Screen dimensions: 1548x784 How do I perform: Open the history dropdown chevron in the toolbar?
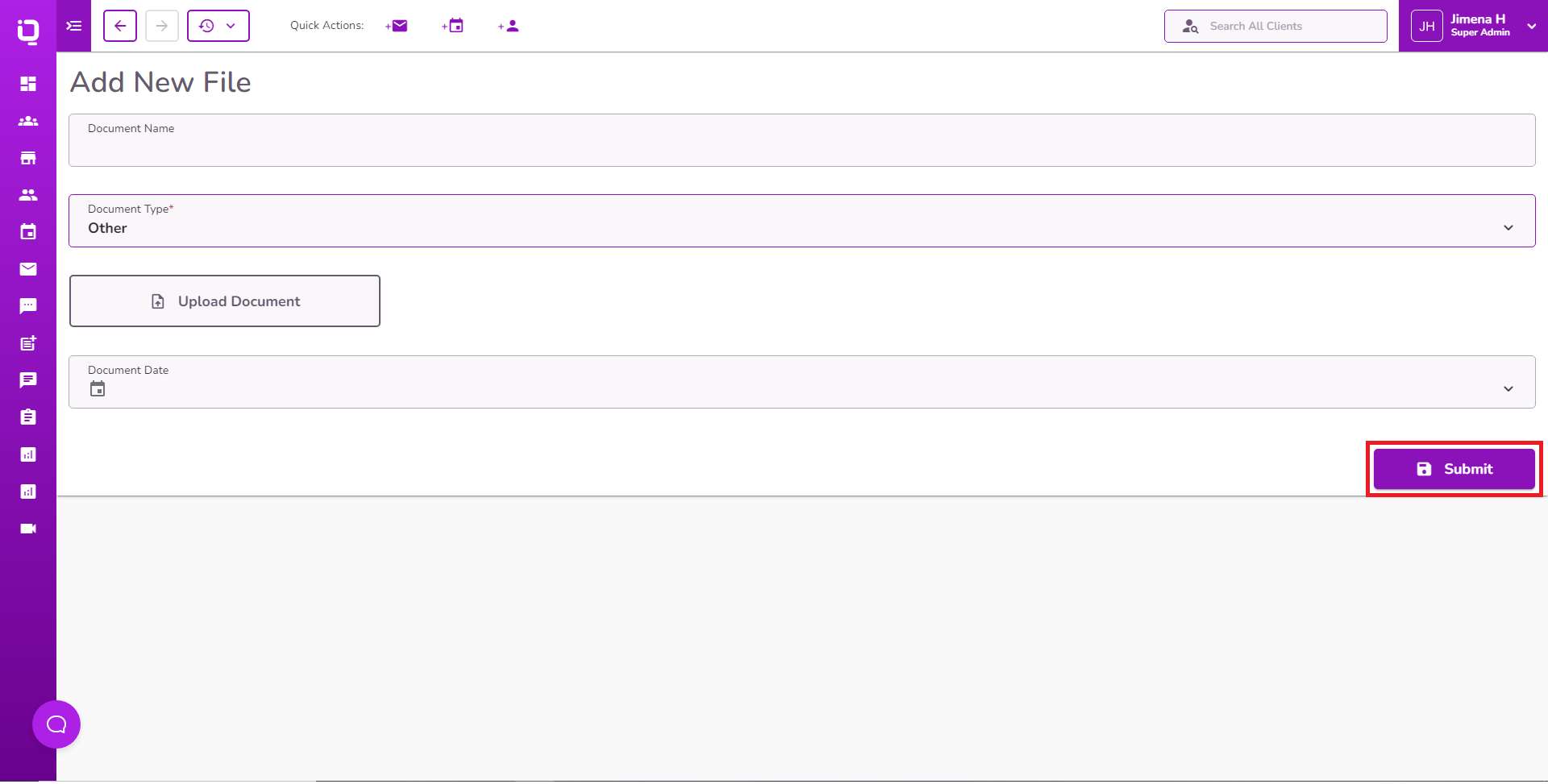pyautogui.click(x=231, y=25)
